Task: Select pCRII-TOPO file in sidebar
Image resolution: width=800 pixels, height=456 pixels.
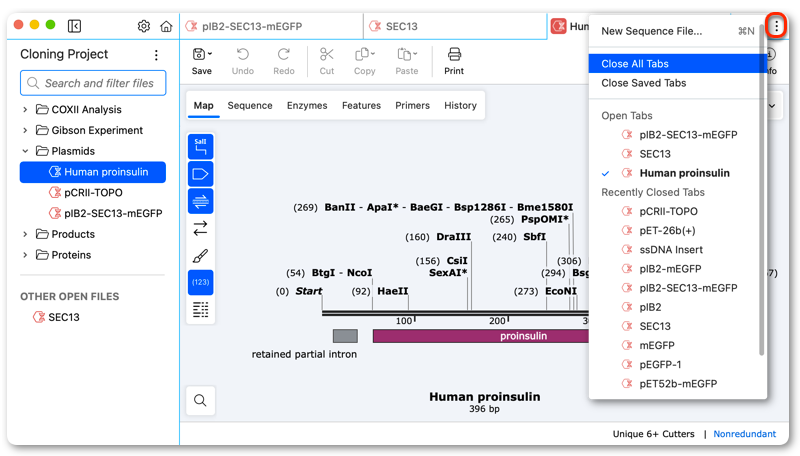Action: pyautogui.click(x=93, y=193)
